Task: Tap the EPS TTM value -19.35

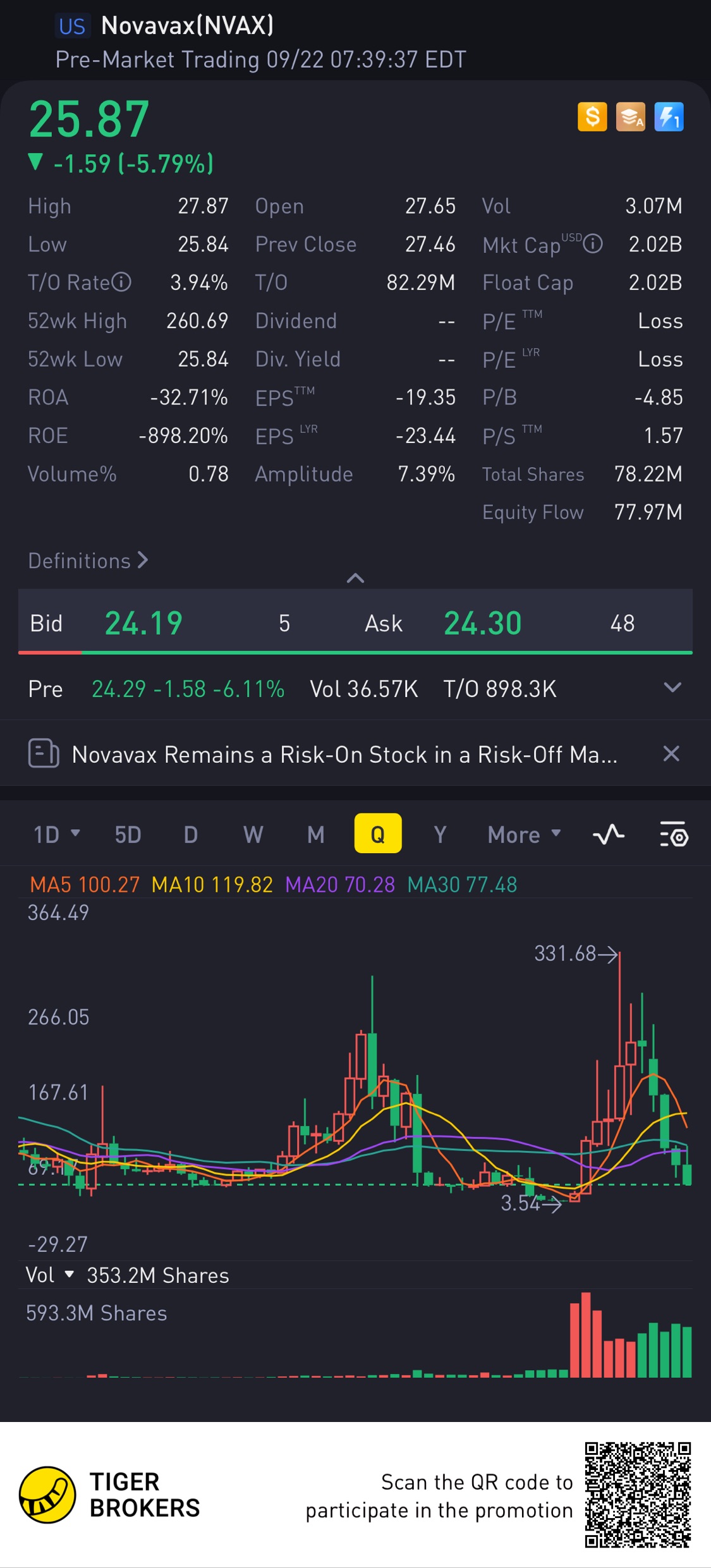Action: pos(425,397)
